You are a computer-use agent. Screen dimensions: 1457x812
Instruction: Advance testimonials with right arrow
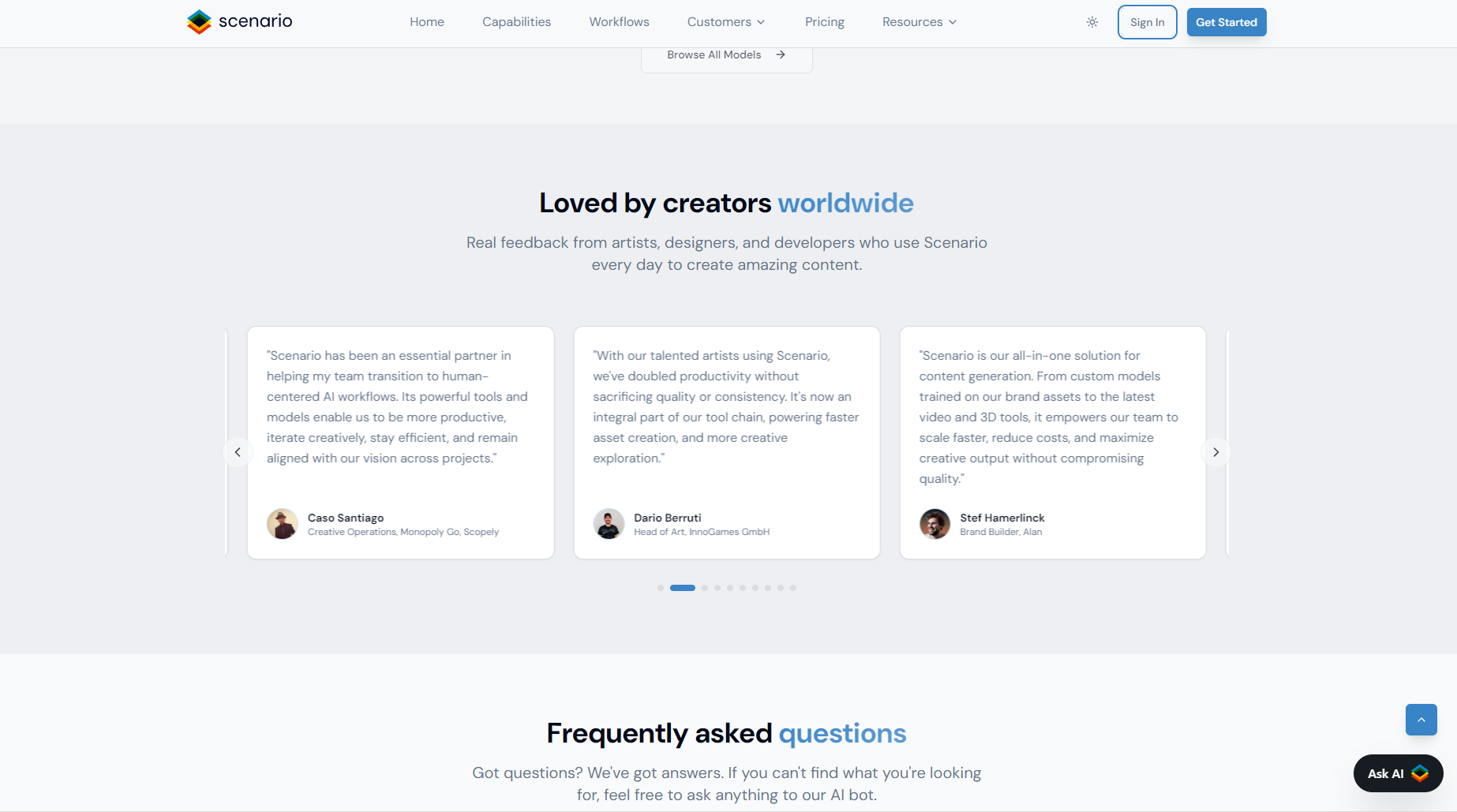[x=1215, y=452]
